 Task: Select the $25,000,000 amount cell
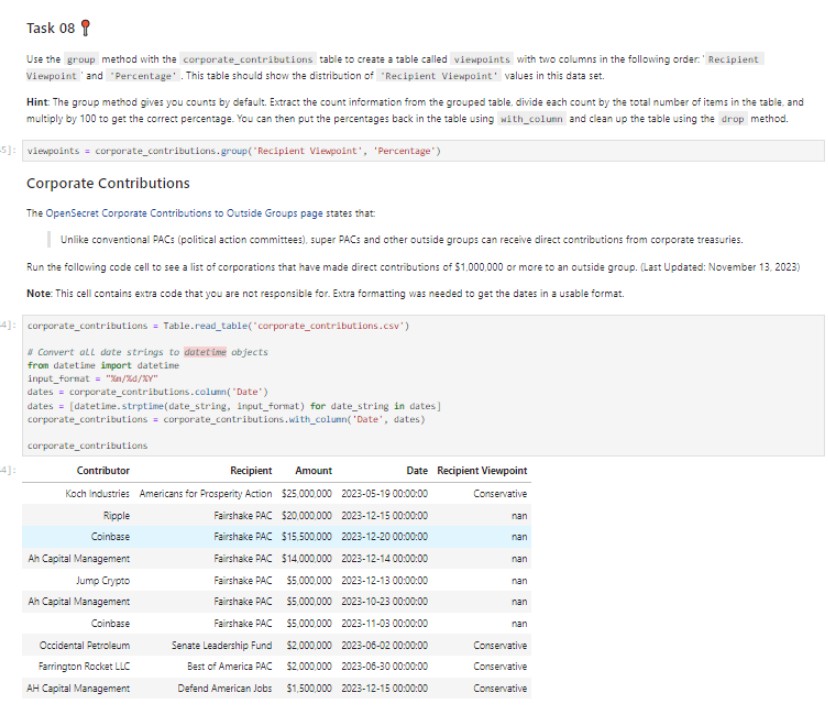pyautogui.click(x=307, y=494)
